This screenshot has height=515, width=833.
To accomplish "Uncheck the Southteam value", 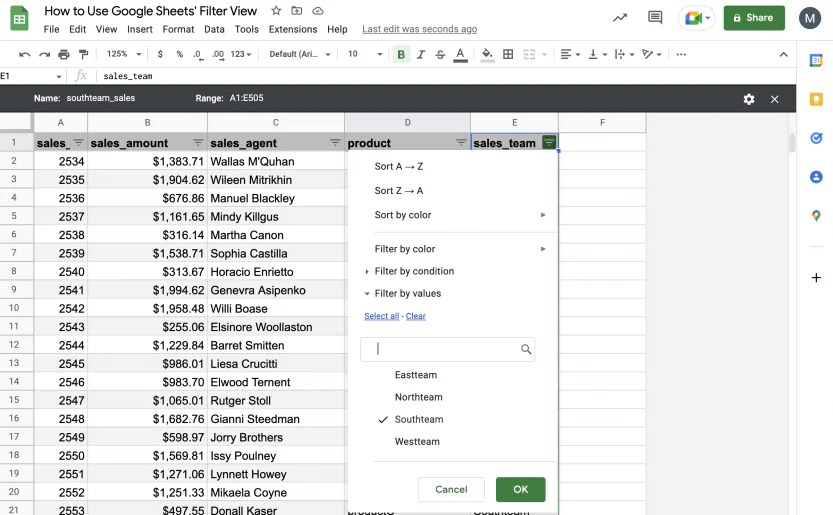I will [419, 419].
